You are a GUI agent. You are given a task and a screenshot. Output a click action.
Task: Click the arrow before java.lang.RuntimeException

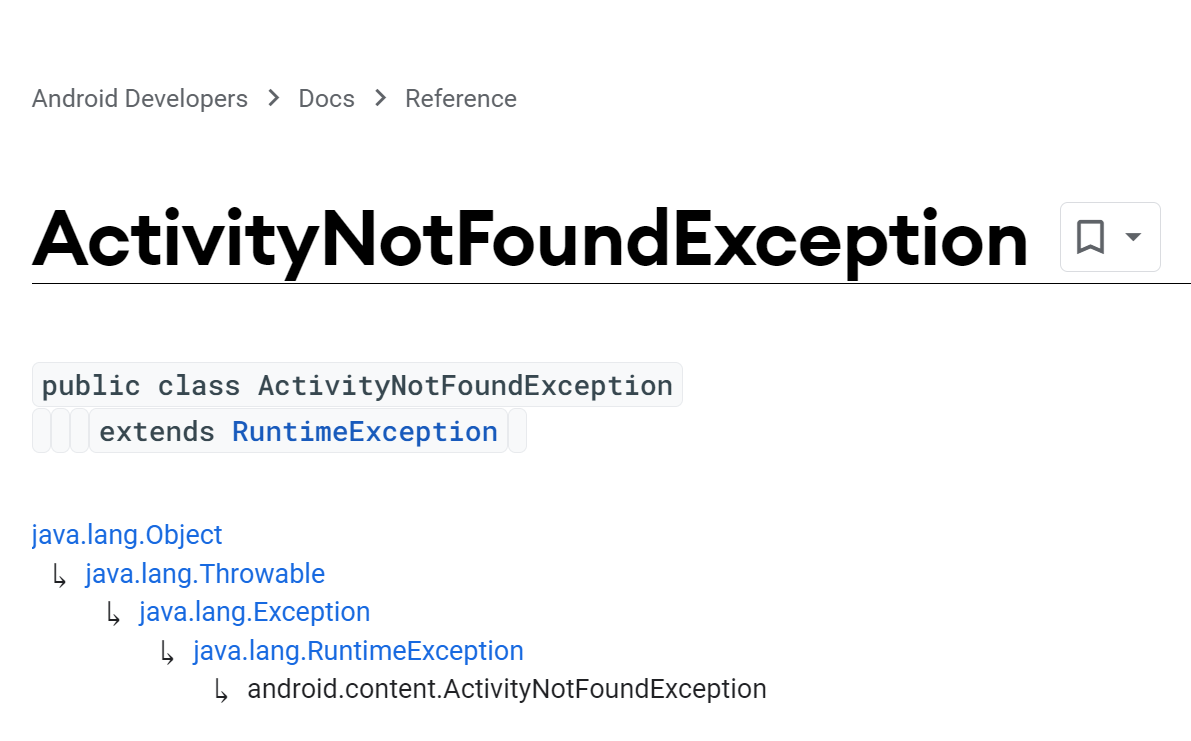coord(167,652)
